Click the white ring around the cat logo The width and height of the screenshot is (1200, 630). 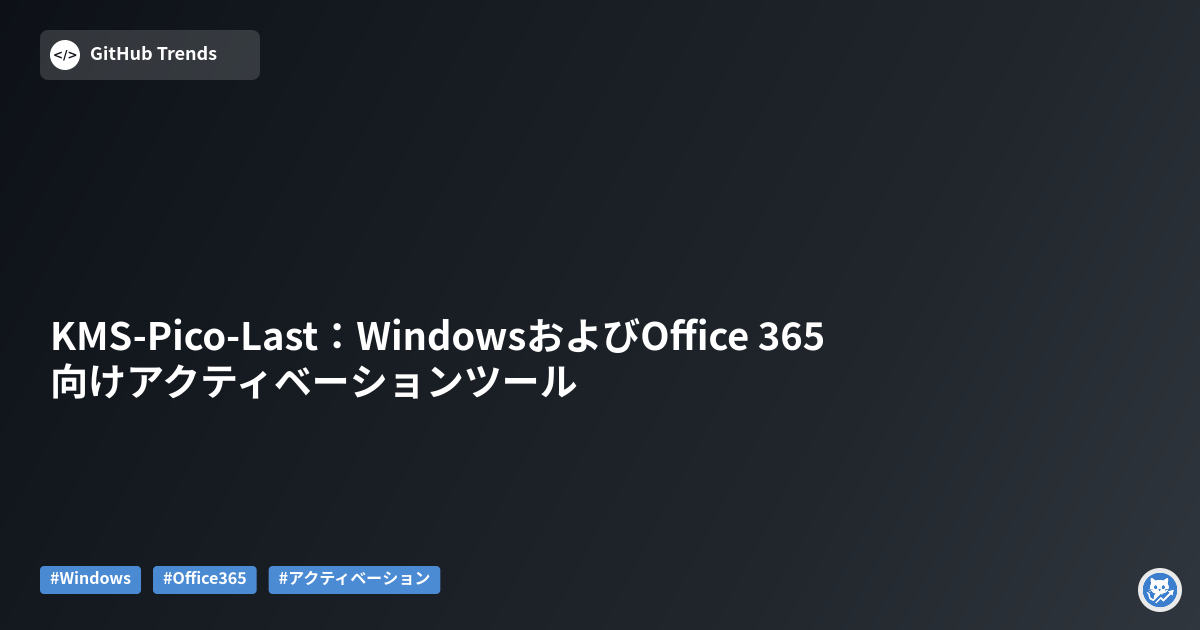(x=1160, y=570)
